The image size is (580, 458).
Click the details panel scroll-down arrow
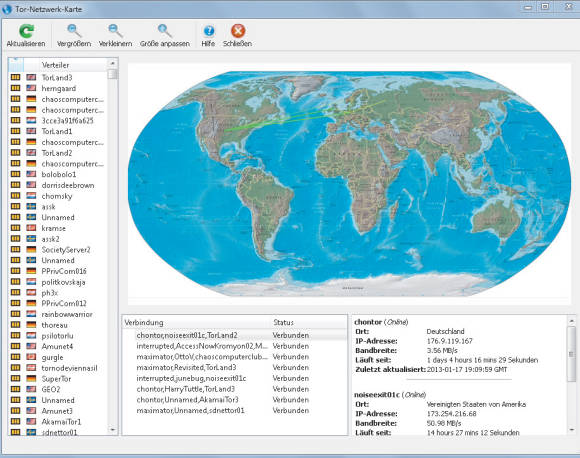click(571, 430)
